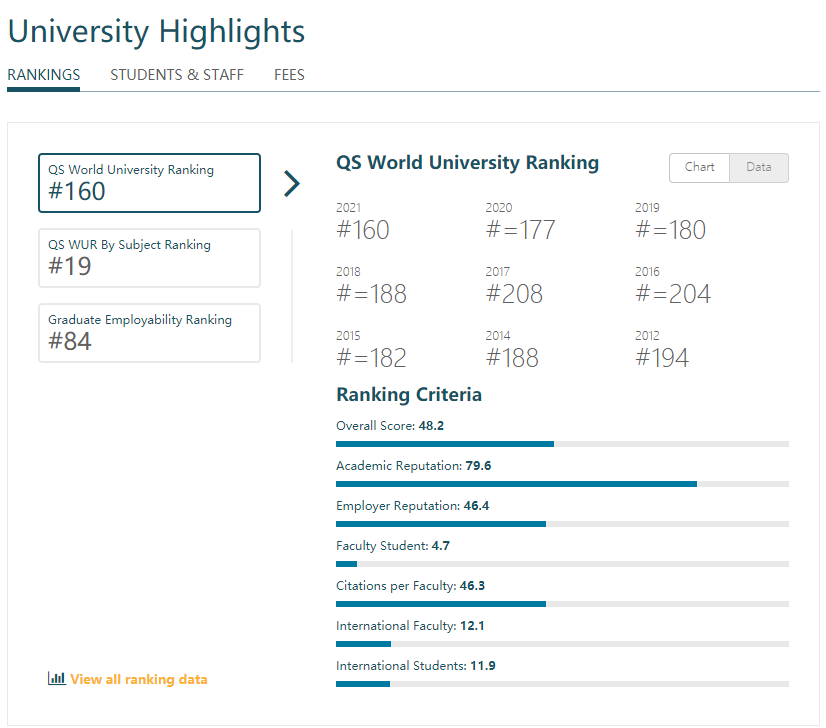The width and height of the screenshot is (826, 728).
Task: Click the 2017 rank #208
Action: (x=514, y=294)
